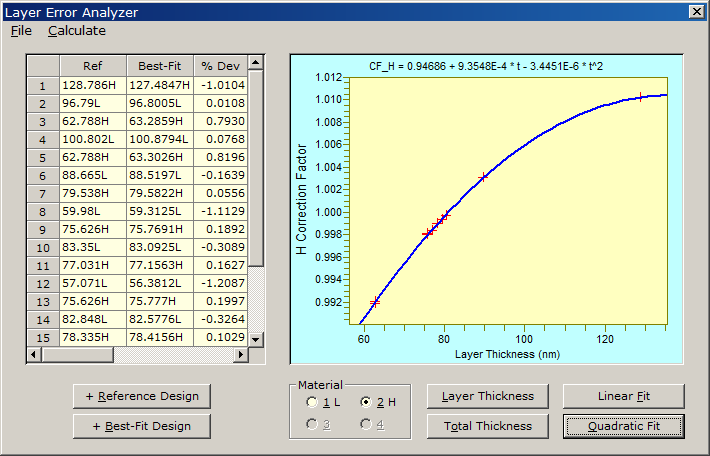Click the Best-Fit cell 75.7691H
Viewport: 710px width, 456px height.
tap(160, 229)
